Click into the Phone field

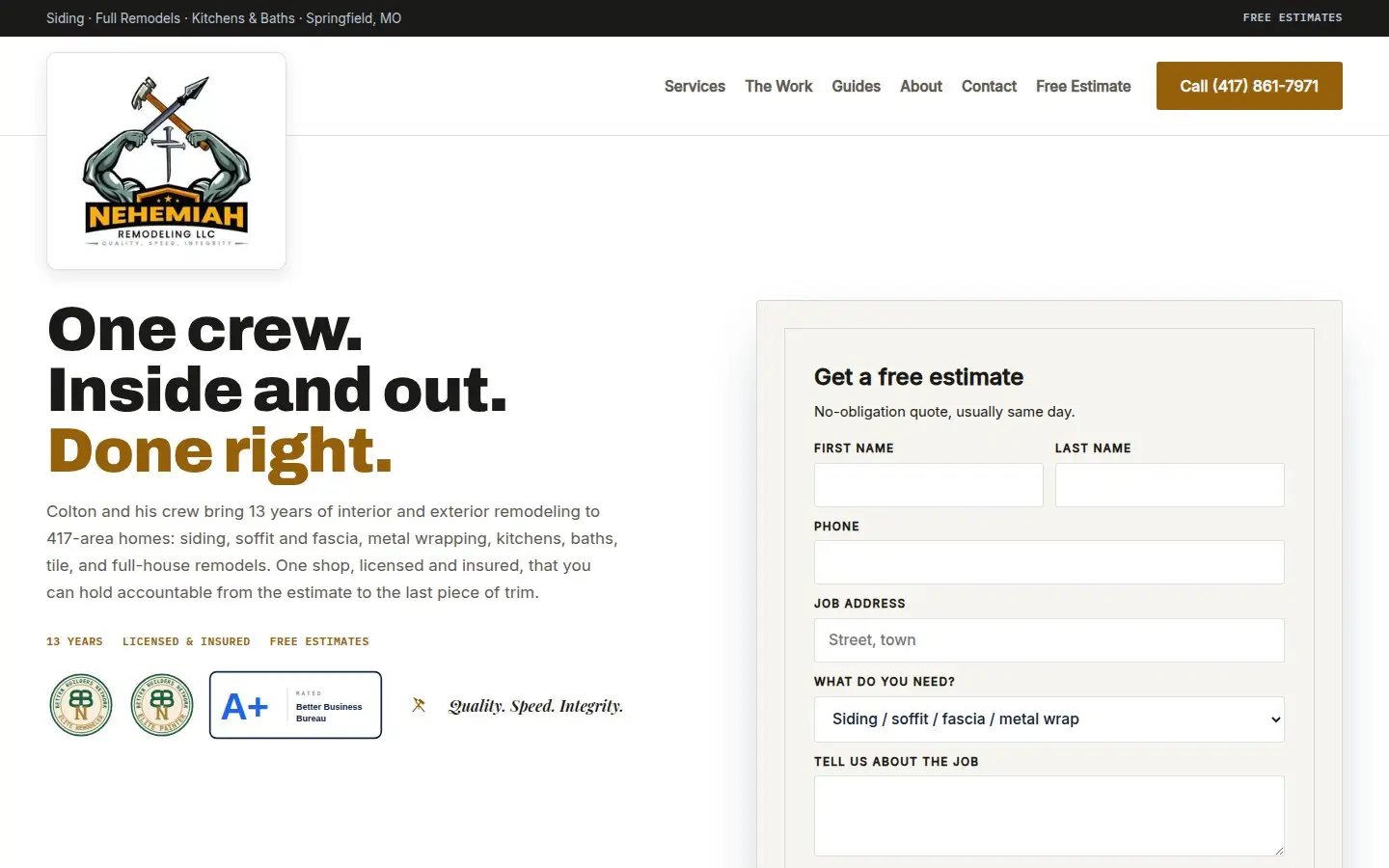tap(1049, 562)
